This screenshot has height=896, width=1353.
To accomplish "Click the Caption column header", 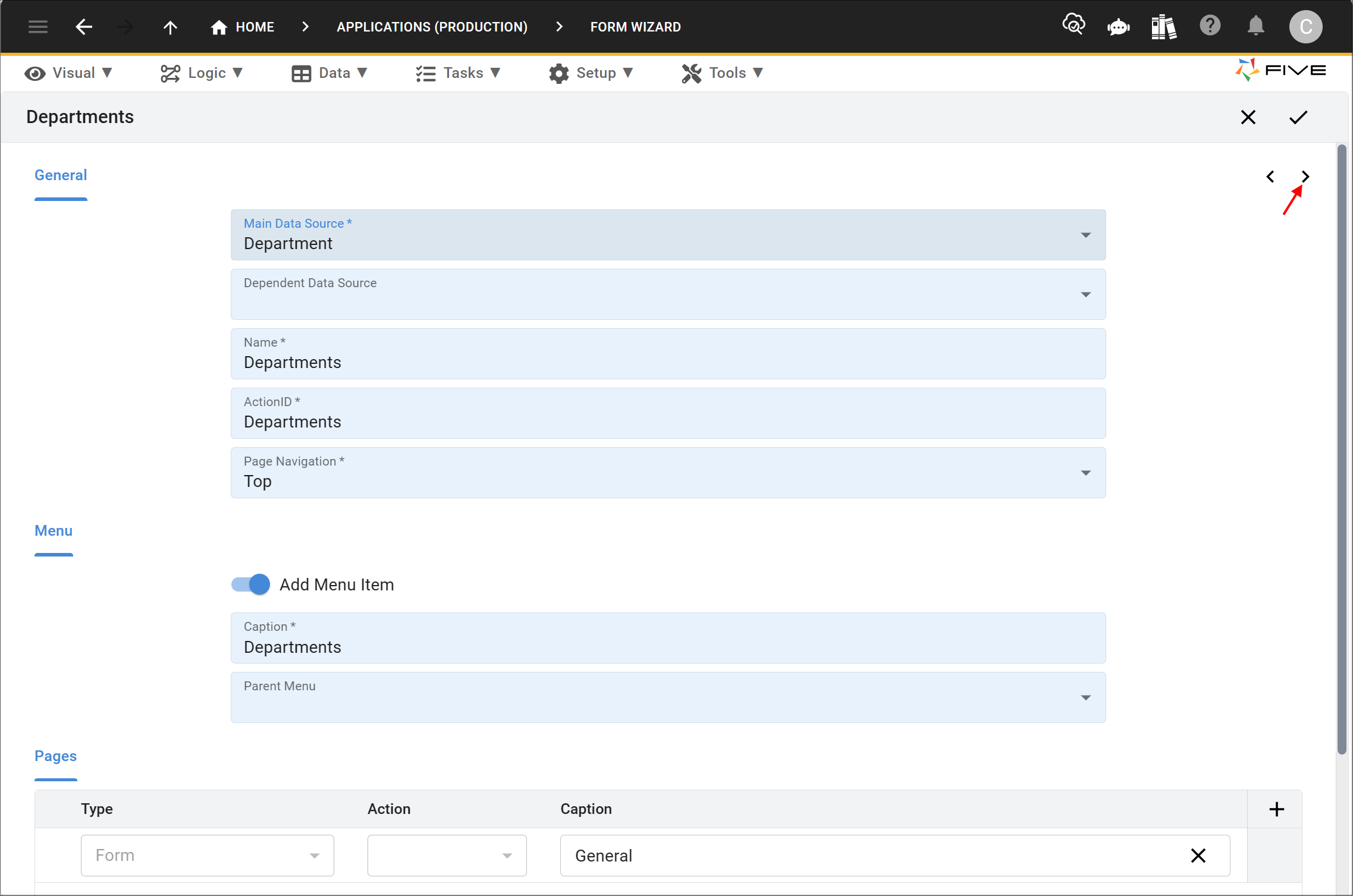I will pos(586,809).
